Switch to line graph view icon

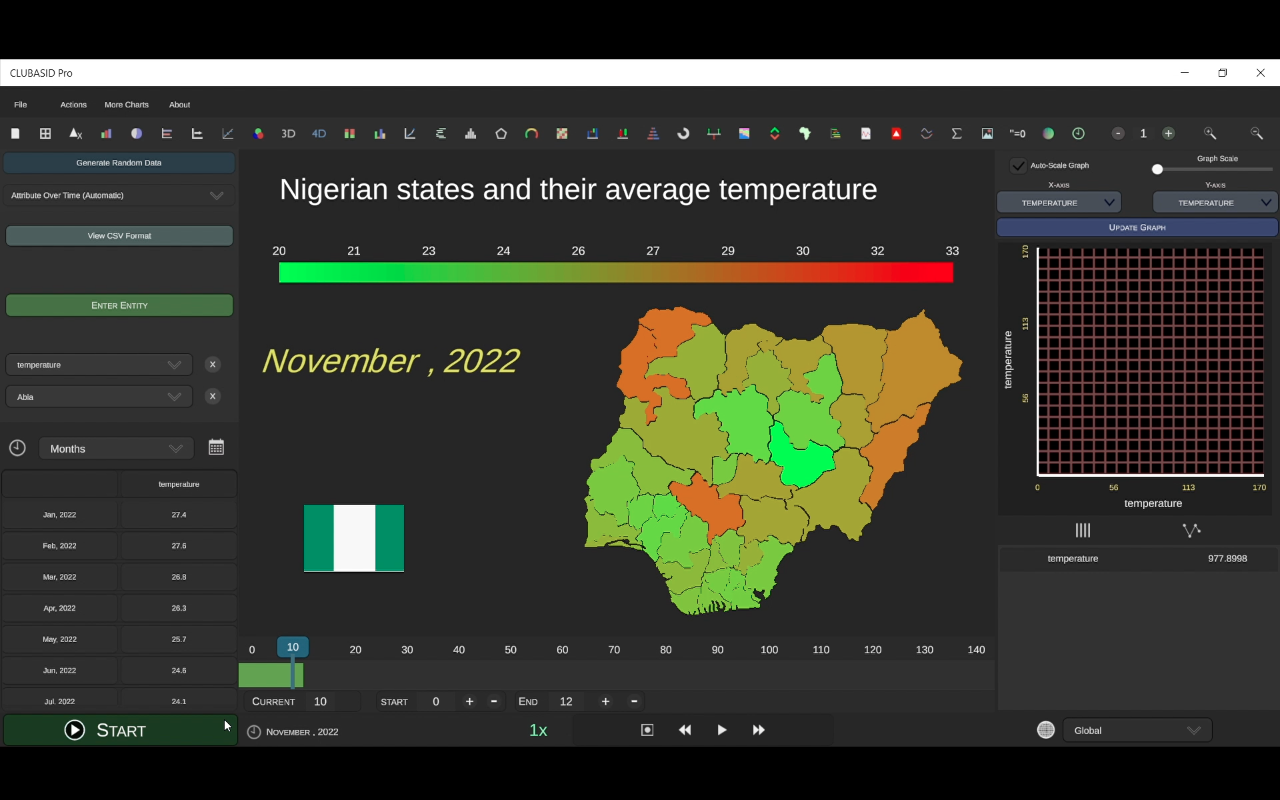(x=1191, y=530)
